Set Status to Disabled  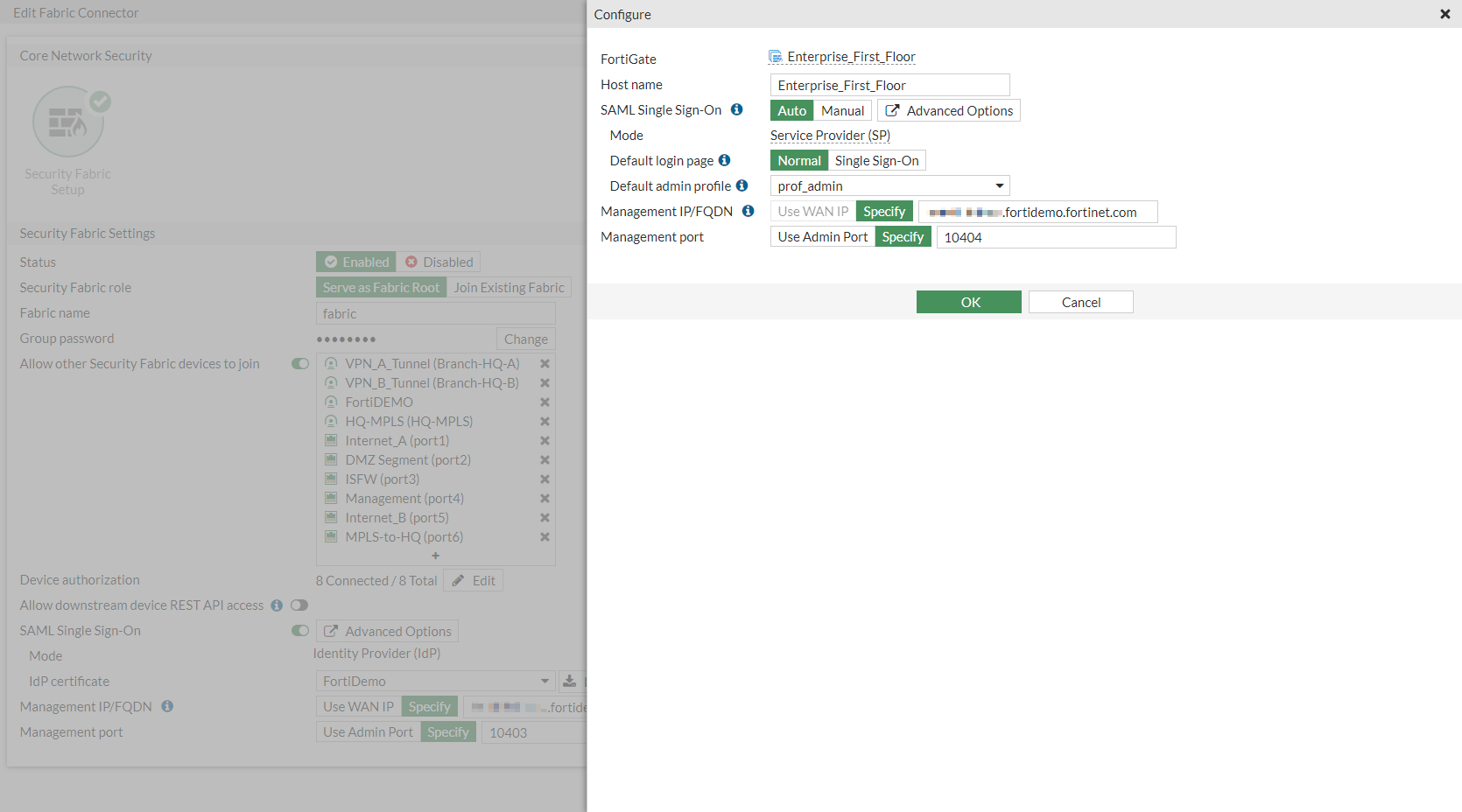[439, 262]
